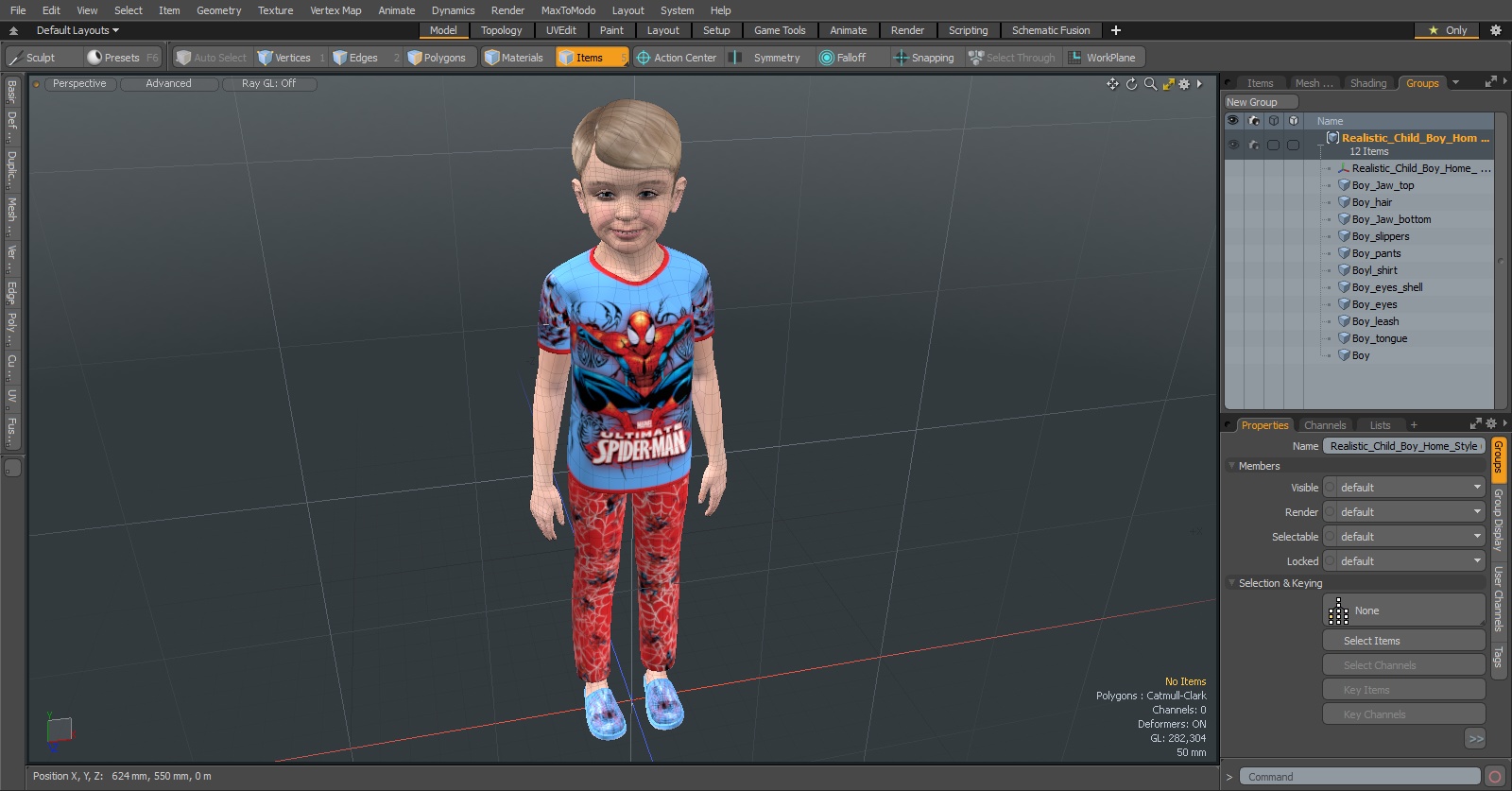Toggle Ray GL Off button
Viewport: 1512px width, 791px height.
pyautogui.click(x=268, y=83)
